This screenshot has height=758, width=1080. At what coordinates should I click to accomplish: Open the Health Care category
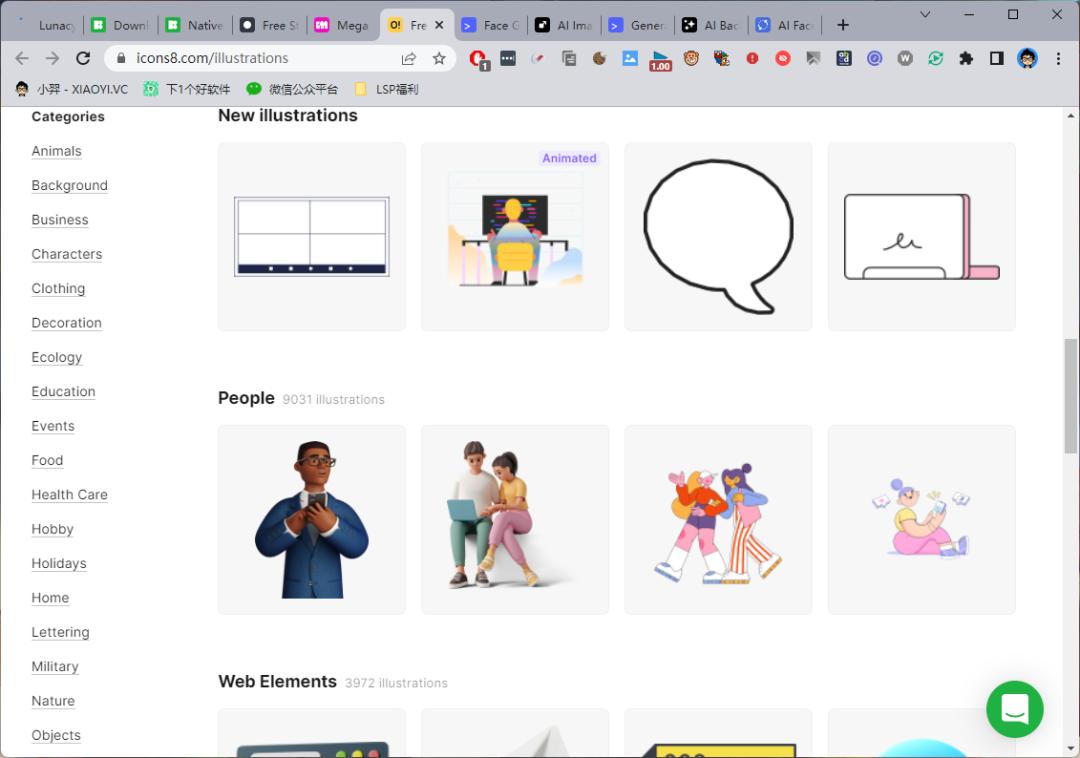pyautogui.click(x=69, y=494)
